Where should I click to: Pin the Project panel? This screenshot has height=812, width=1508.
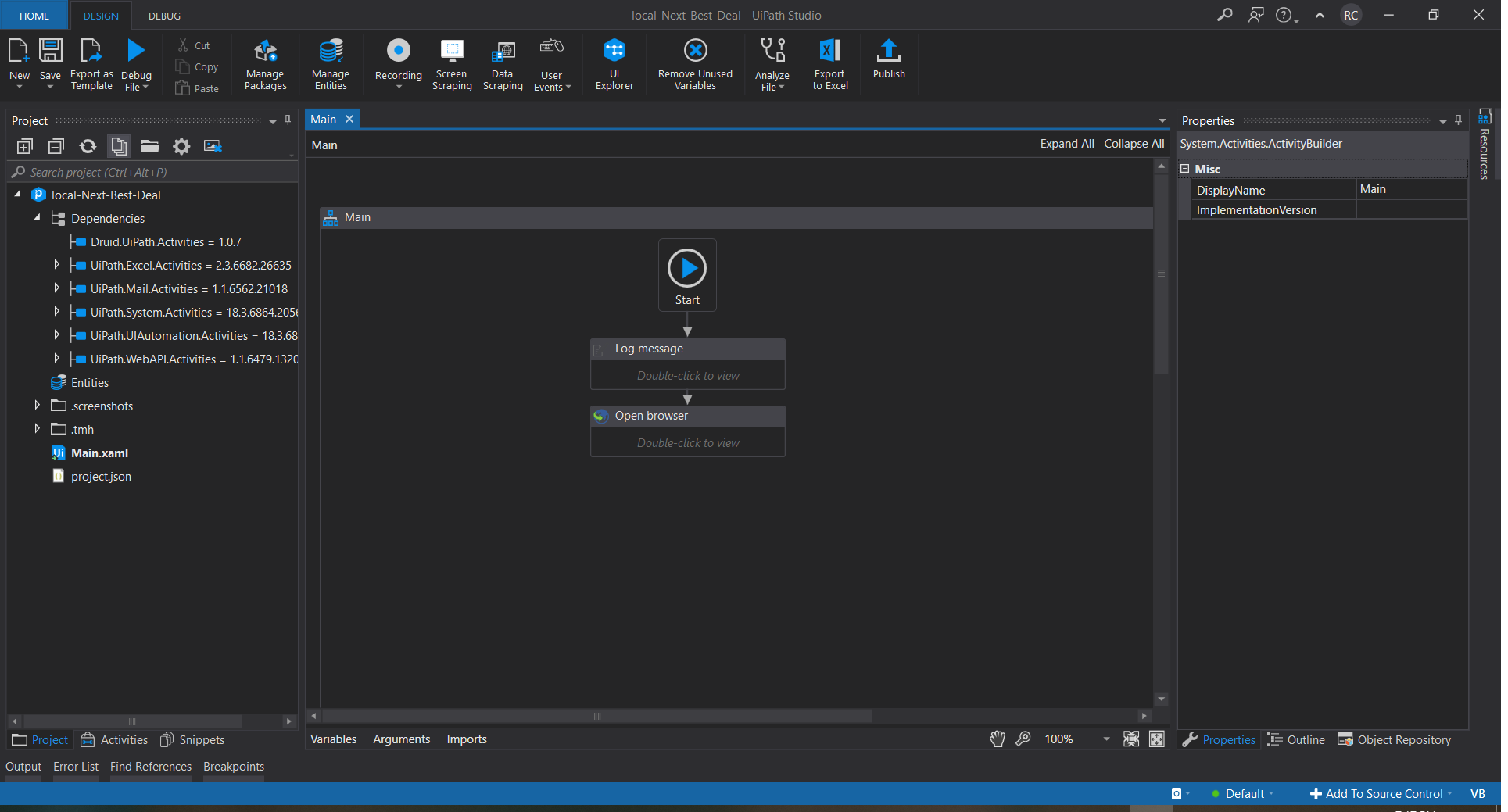pos(288,120)
